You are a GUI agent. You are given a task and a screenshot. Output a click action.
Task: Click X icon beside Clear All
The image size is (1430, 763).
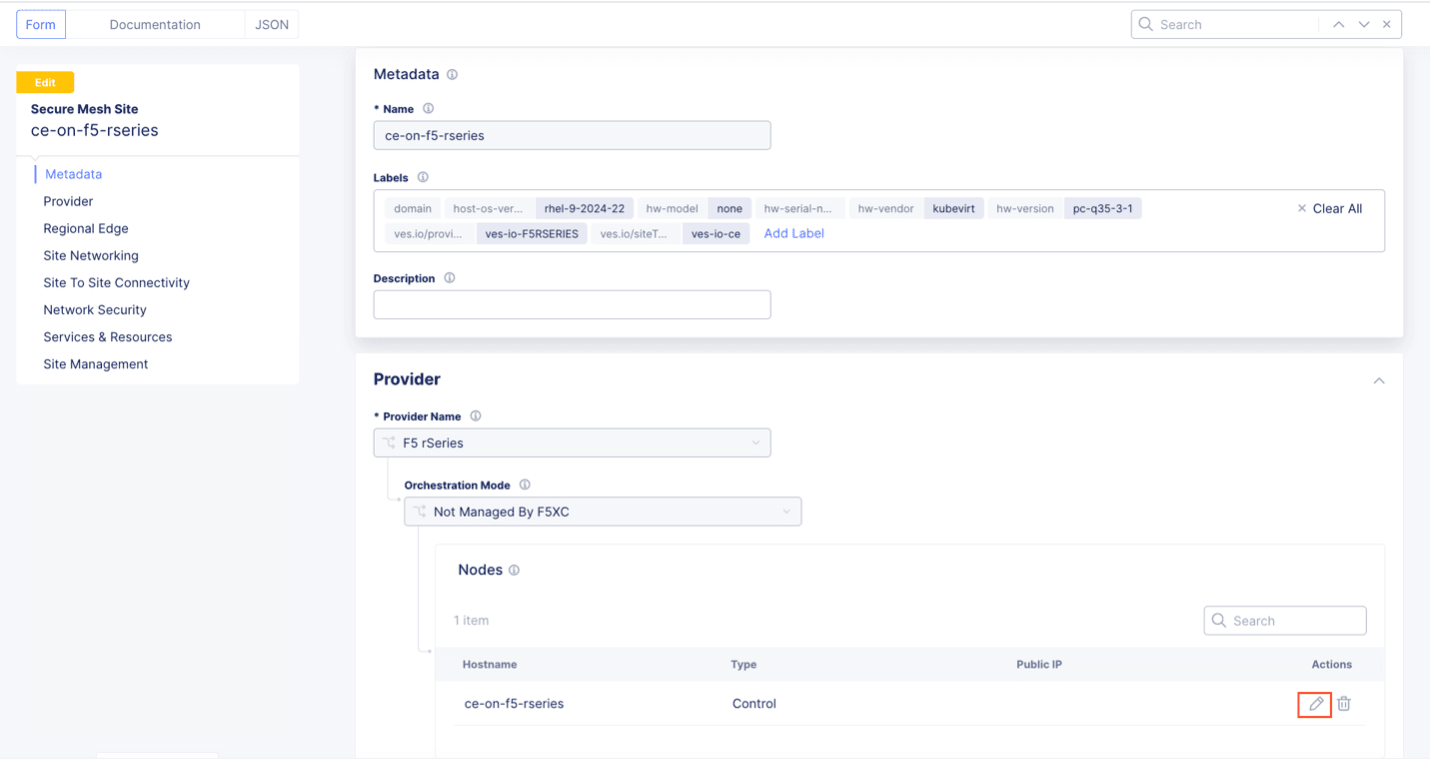(1302, 209)
